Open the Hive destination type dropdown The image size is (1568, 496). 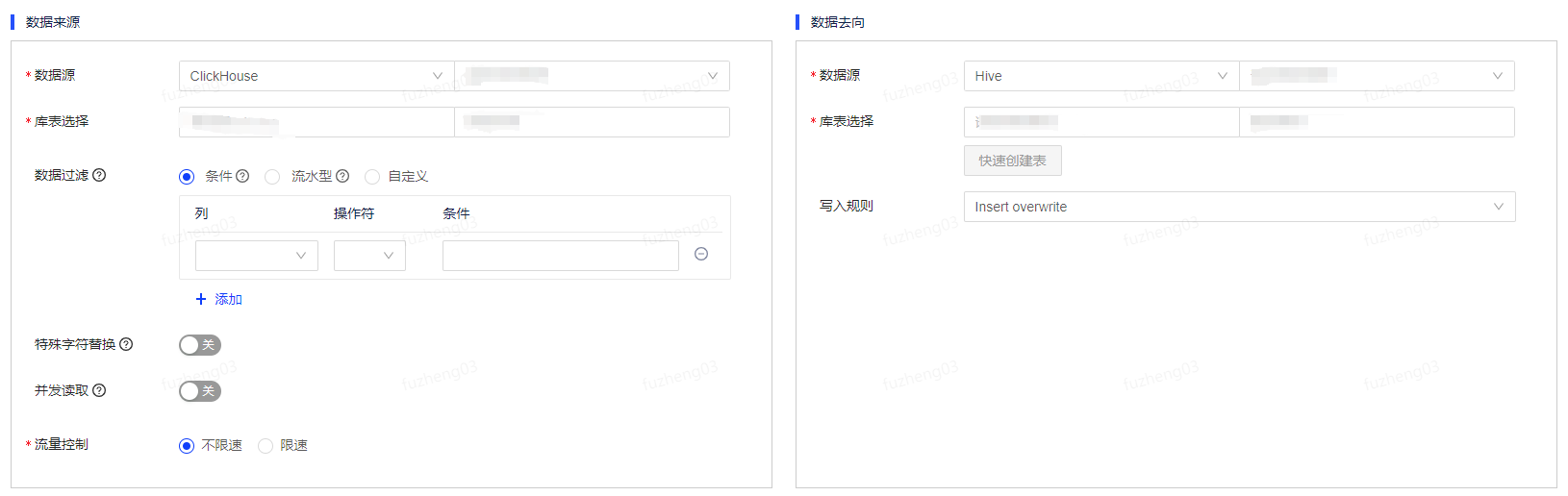[1101, 76]
